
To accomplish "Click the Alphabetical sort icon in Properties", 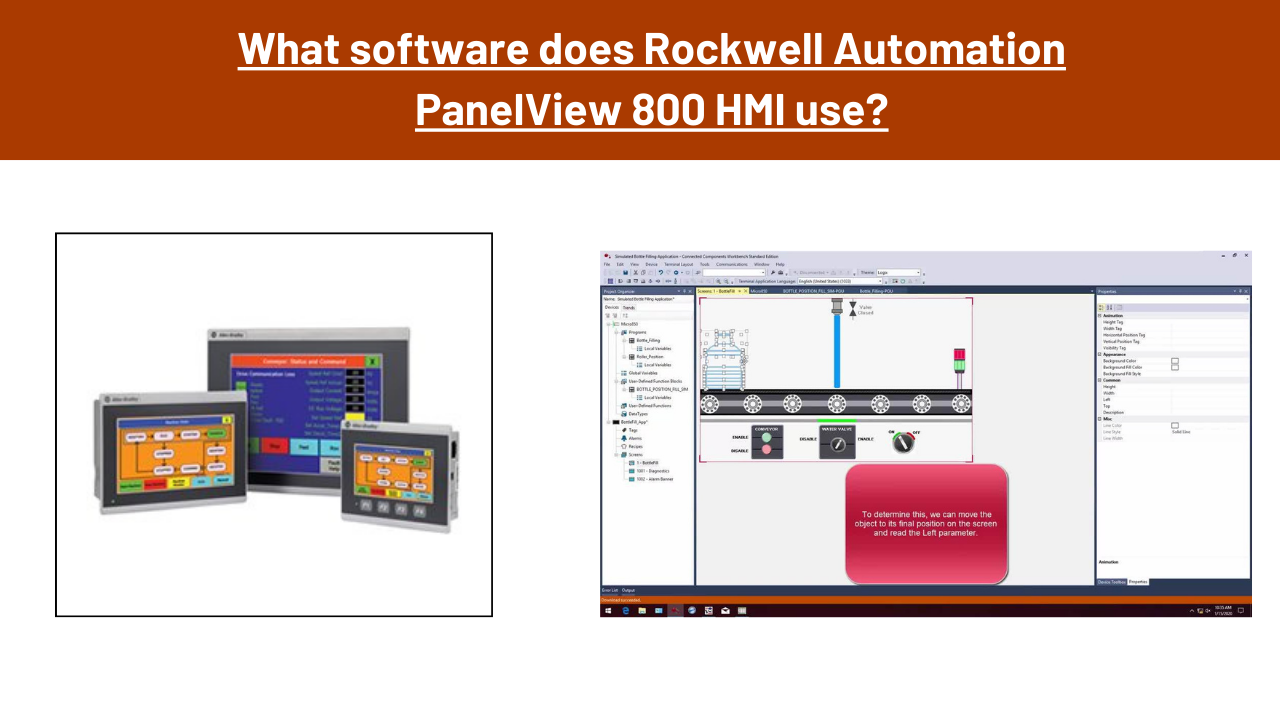I will pos(1109,307).
